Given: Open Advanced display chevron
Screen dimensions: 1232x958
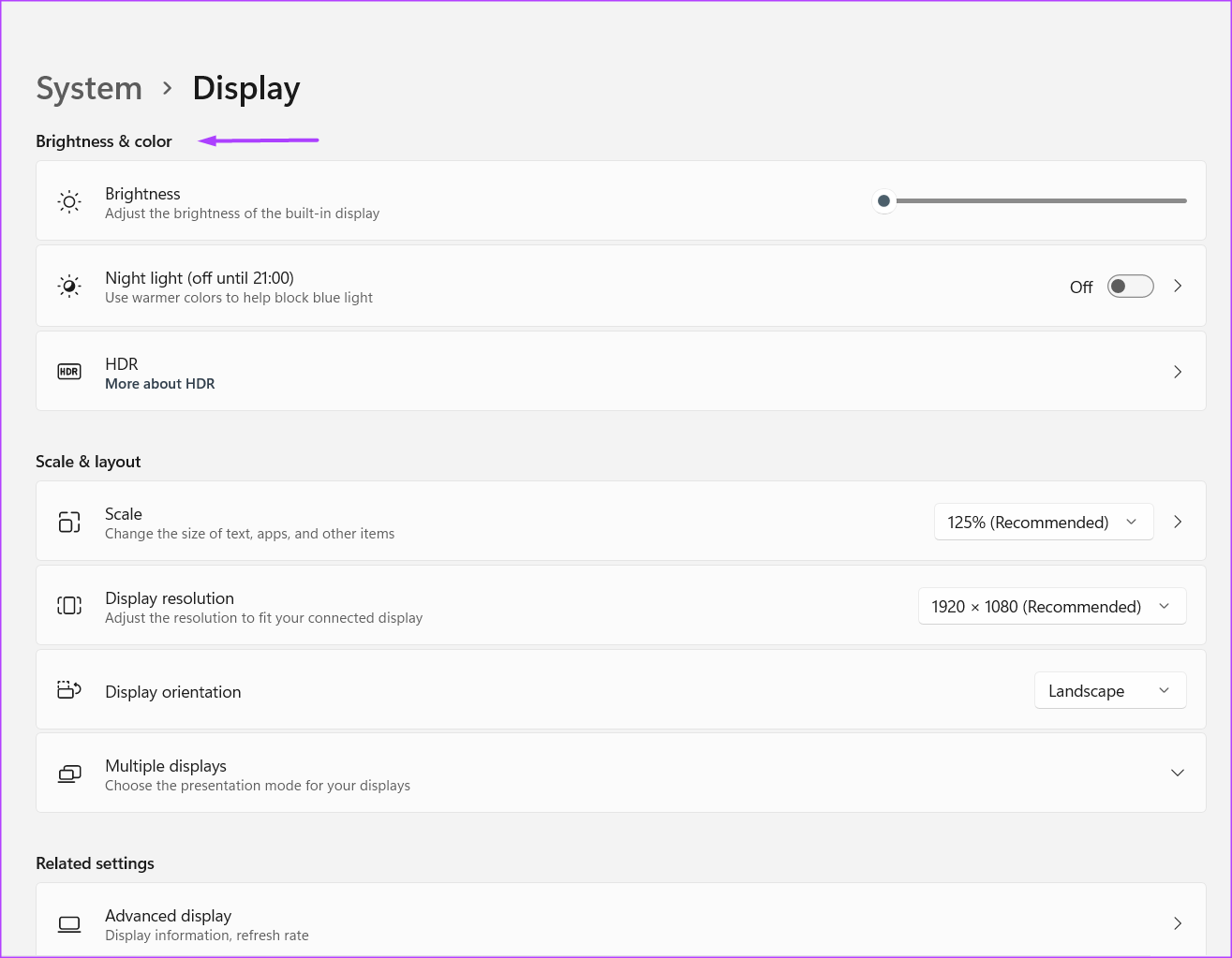Looking at the screenshot, I should (x=1178, y=923).
